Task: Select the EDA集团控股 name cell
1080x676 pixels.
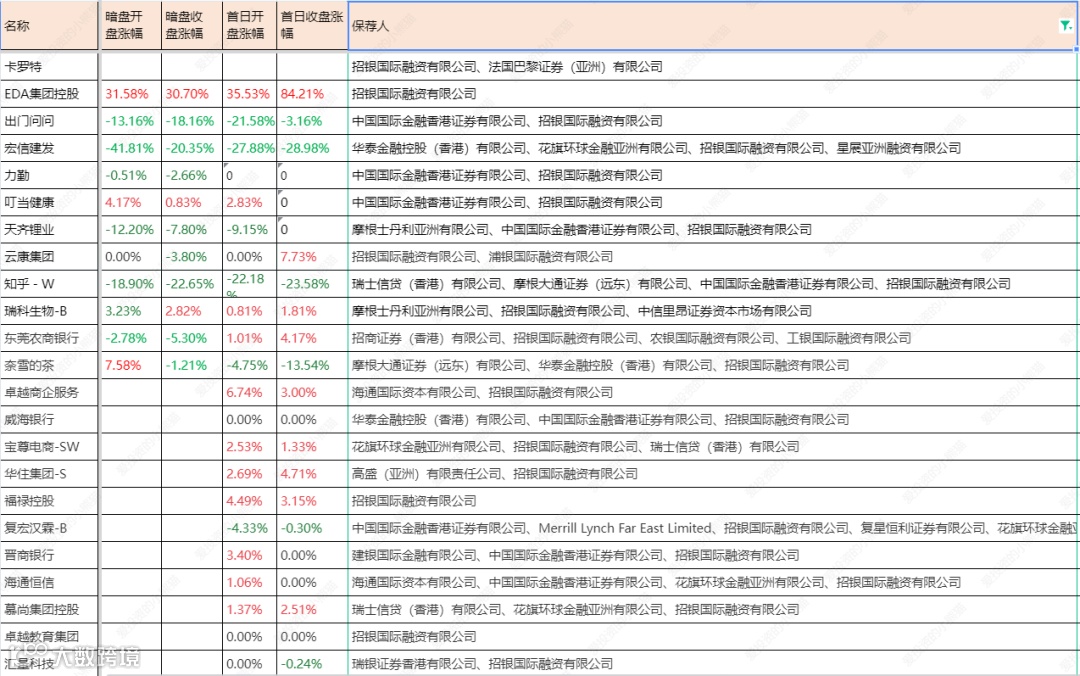Action: coord(50,94)
